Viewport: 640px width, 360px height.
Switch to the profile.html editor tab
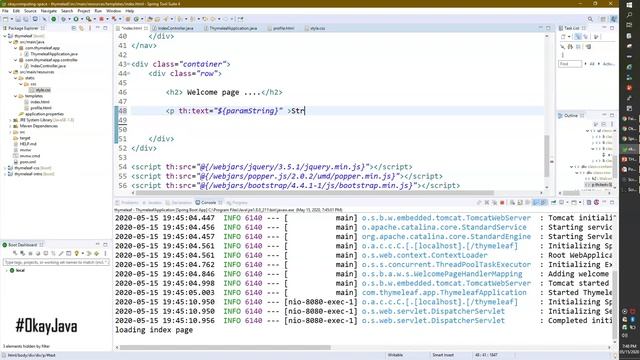[x=284, y=28]
